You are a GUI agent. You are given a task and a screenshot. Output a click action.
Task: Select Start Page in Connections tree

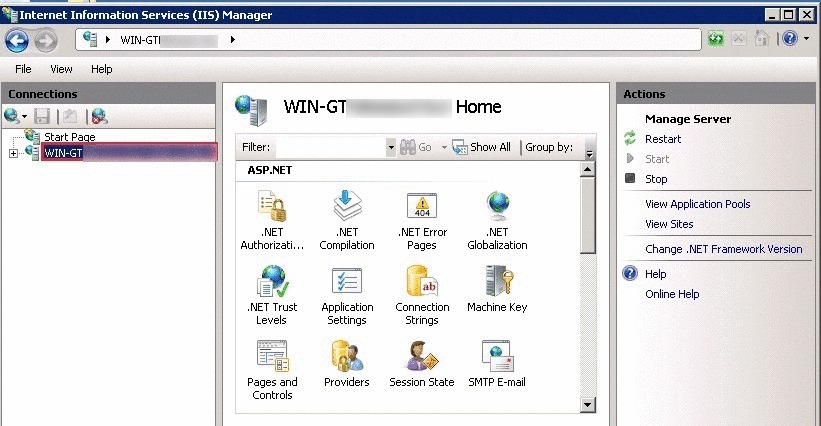69,136
